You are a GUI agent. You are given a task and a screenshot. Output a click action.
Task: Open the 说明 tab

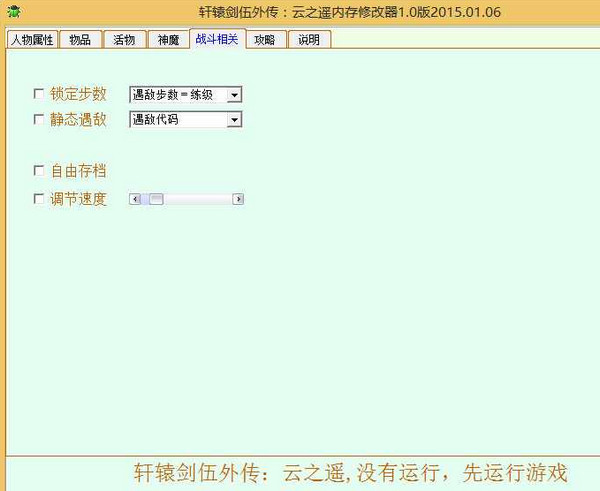pyautogui.click(x=309, y=39)
